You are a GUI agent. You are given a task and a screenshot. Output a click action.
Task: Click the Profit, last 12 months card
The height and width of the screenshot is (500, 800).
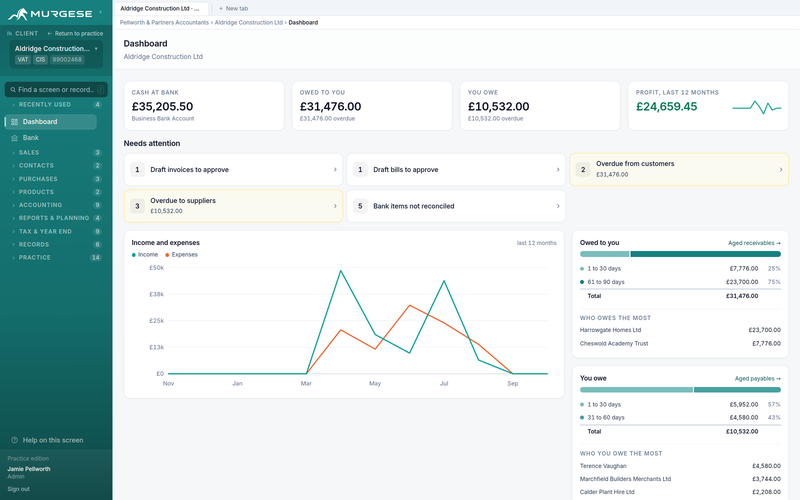coord(708,106)
